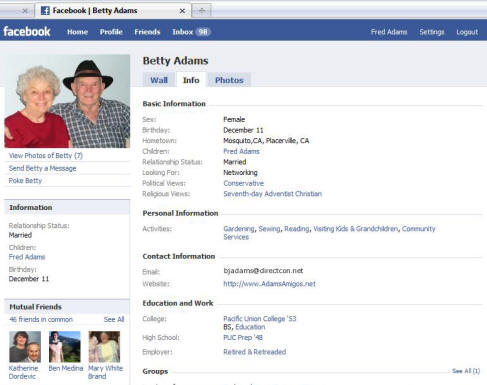Open Settings in the top bar
The image size is (487, 385).
point(432,32)
